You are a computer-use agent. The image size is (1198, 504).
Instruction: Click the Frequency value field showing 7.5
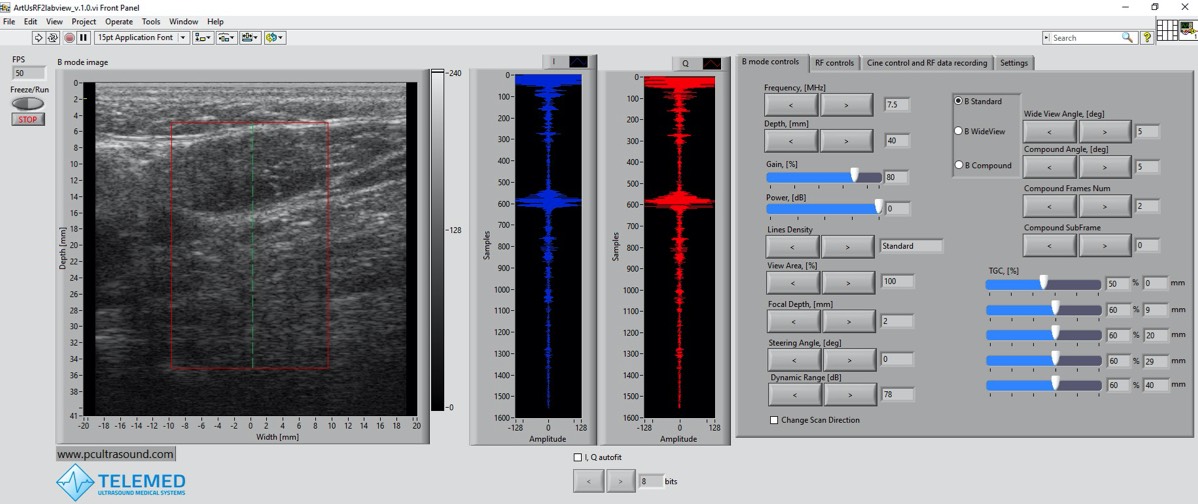(897, 105)
